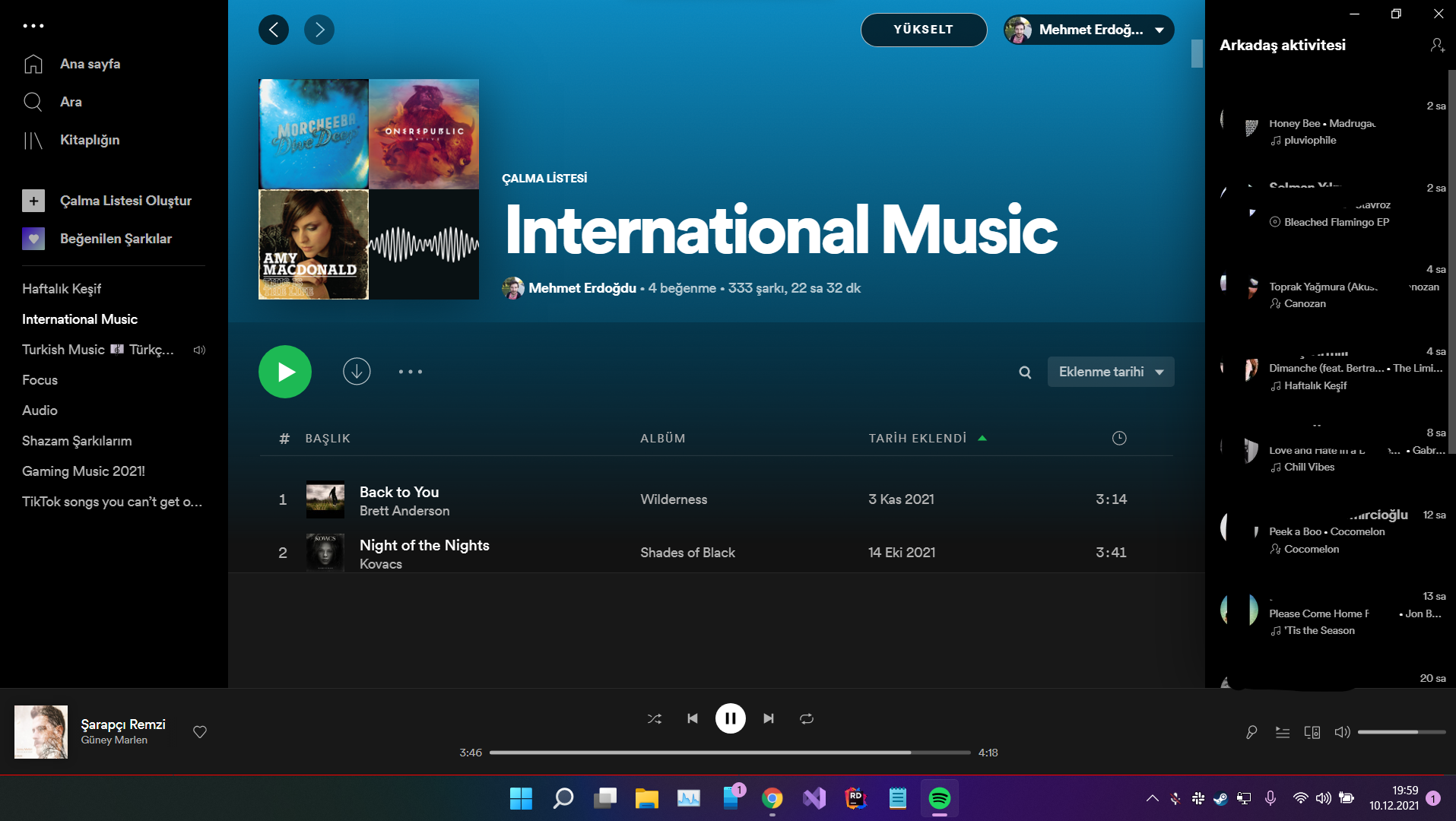Like Şarapçı Remzi with the heart

pos(200,732)
